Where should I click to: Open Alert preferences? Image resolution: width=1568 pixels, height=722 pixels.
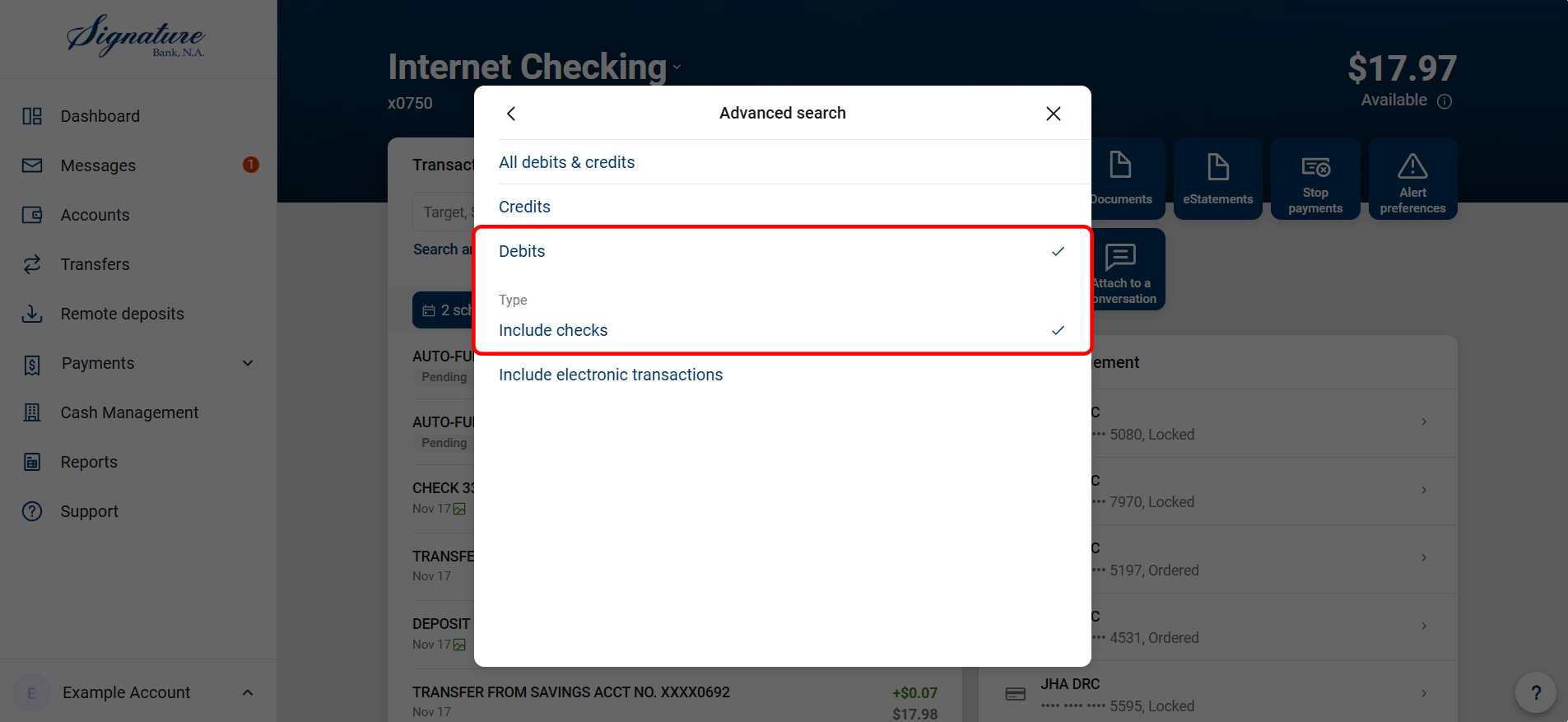[1412, 178]
